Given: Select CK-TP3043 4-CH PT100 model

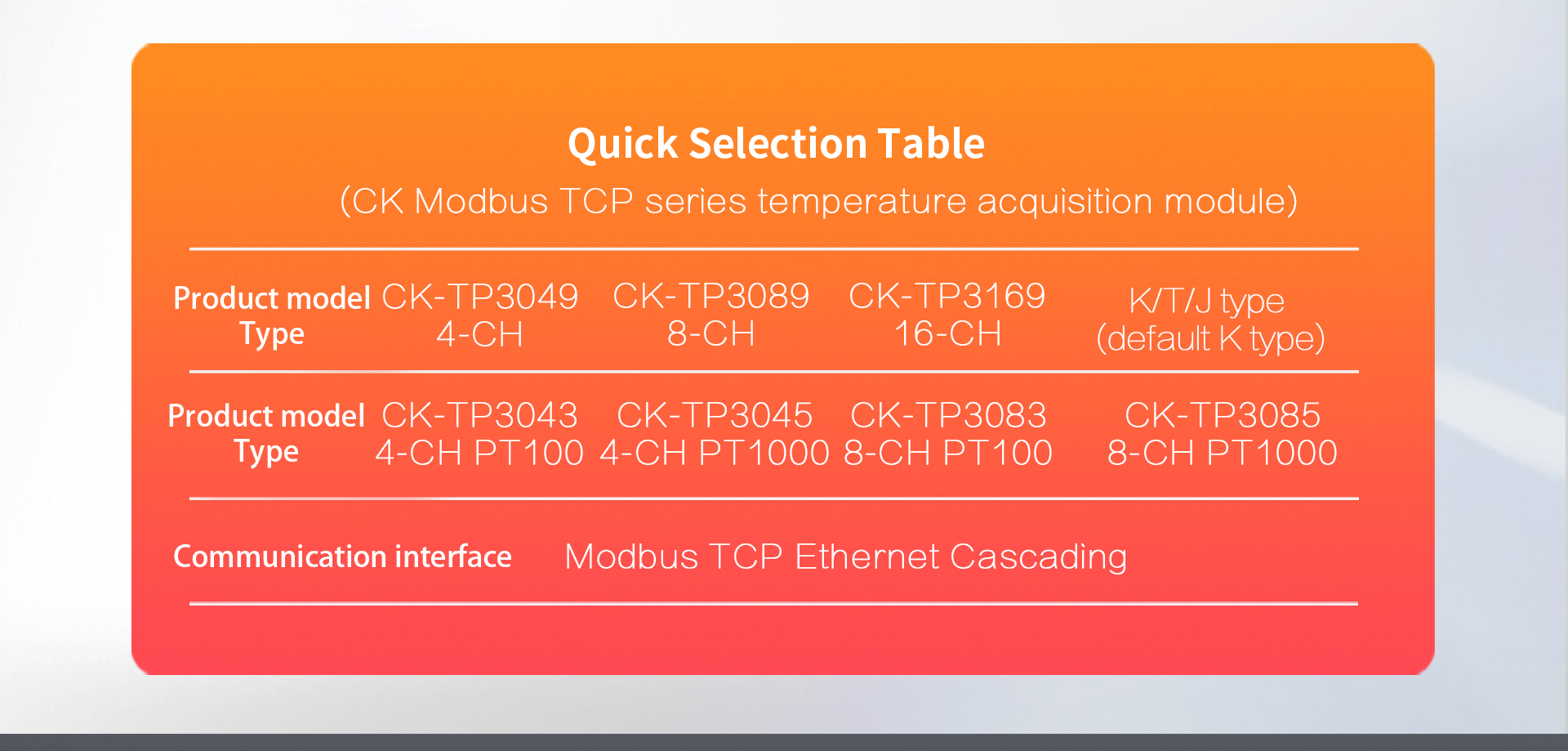Looking at the screenshot, I should (x=480, y=434).
